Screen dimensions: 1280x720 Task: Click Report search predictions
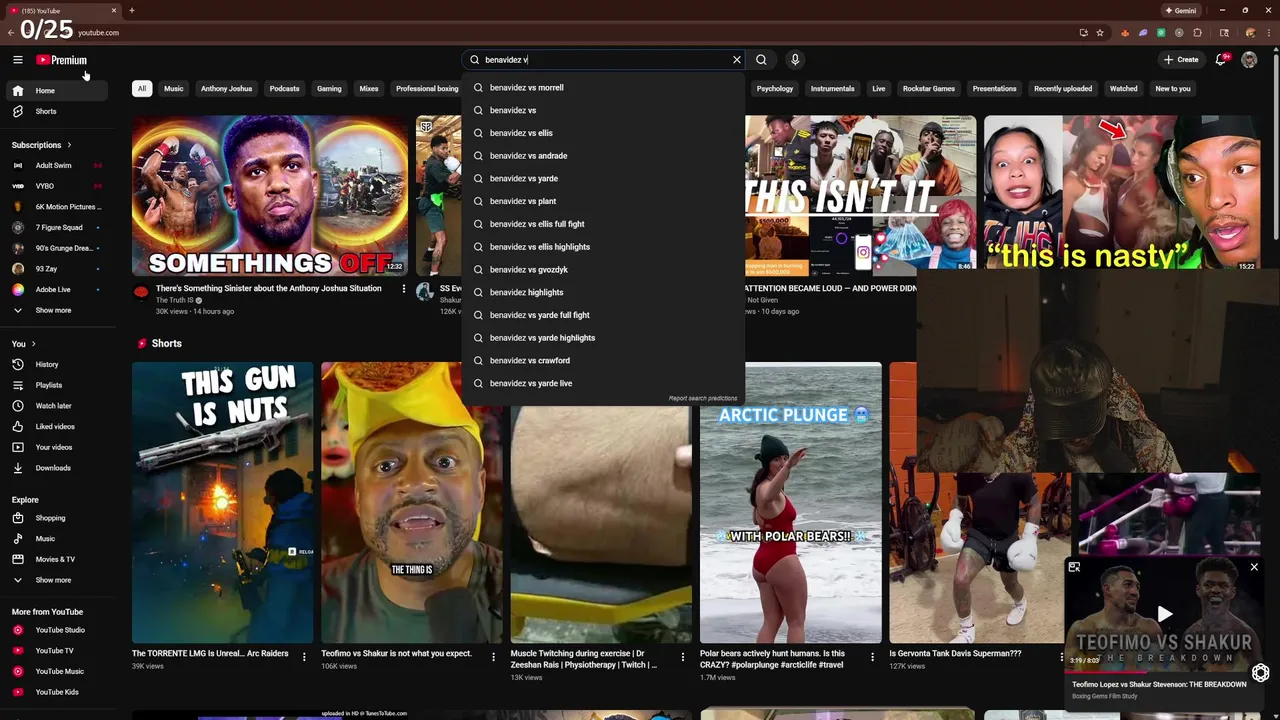[x=703, y=398]
